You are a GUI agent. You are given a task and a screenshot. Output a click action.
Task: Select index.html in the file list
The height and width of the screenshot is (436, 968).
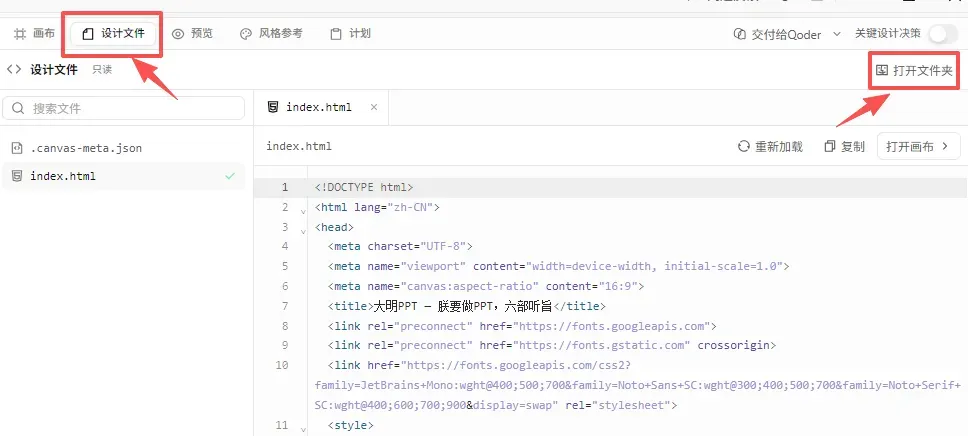(x=123, y=176)
